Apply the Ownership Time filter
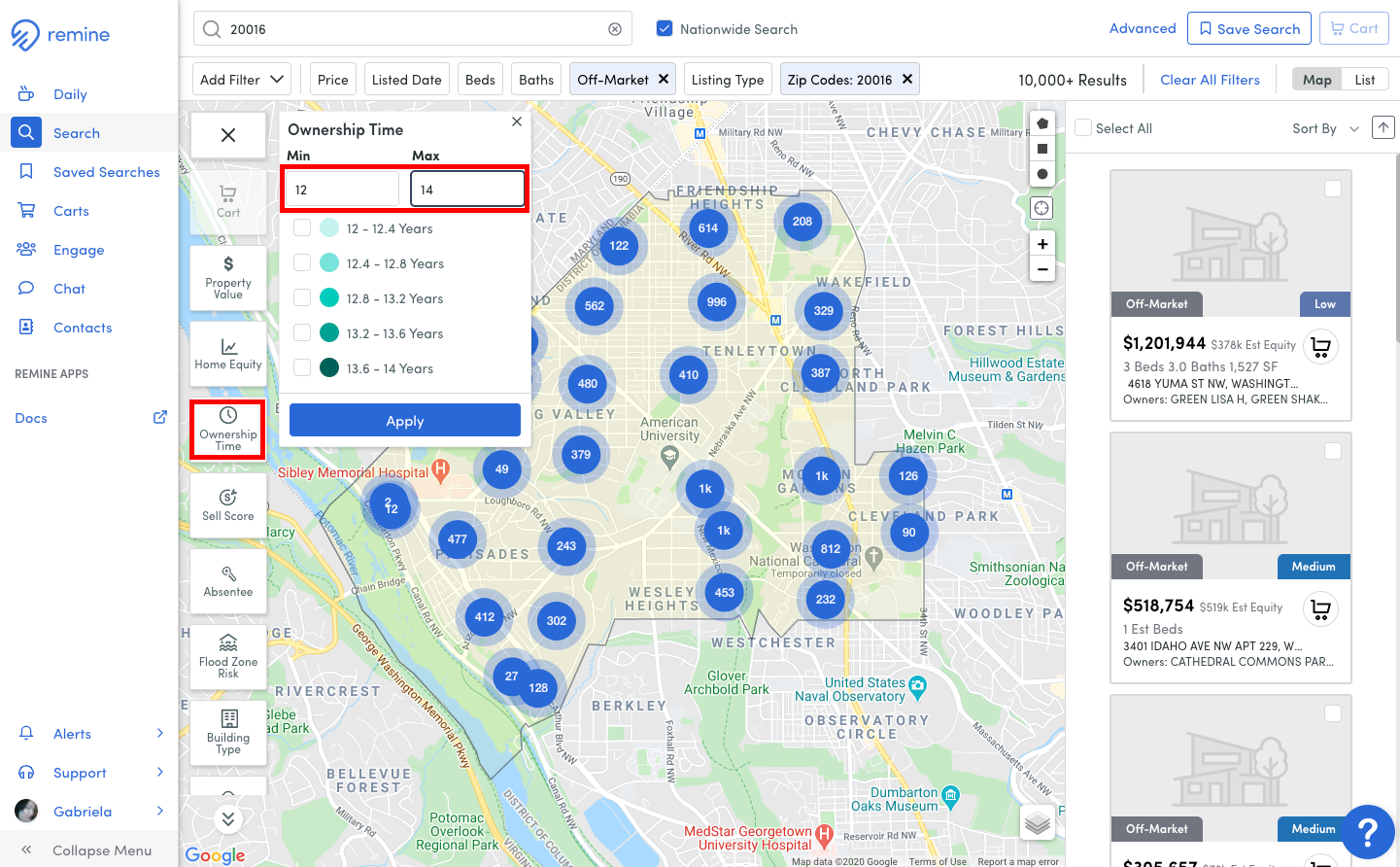The image size is (1400, 867). [405, 420]
